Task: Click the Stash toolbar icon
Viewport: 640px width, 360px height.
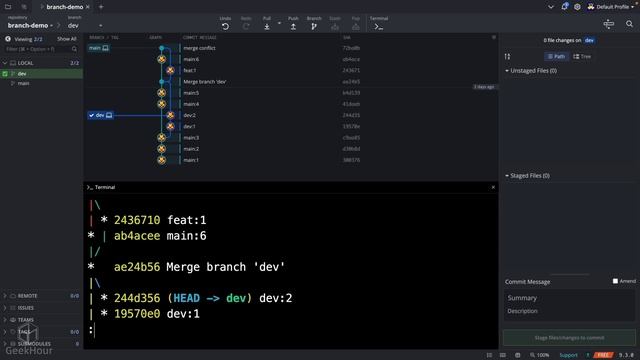Action: (x=335, y=27)
